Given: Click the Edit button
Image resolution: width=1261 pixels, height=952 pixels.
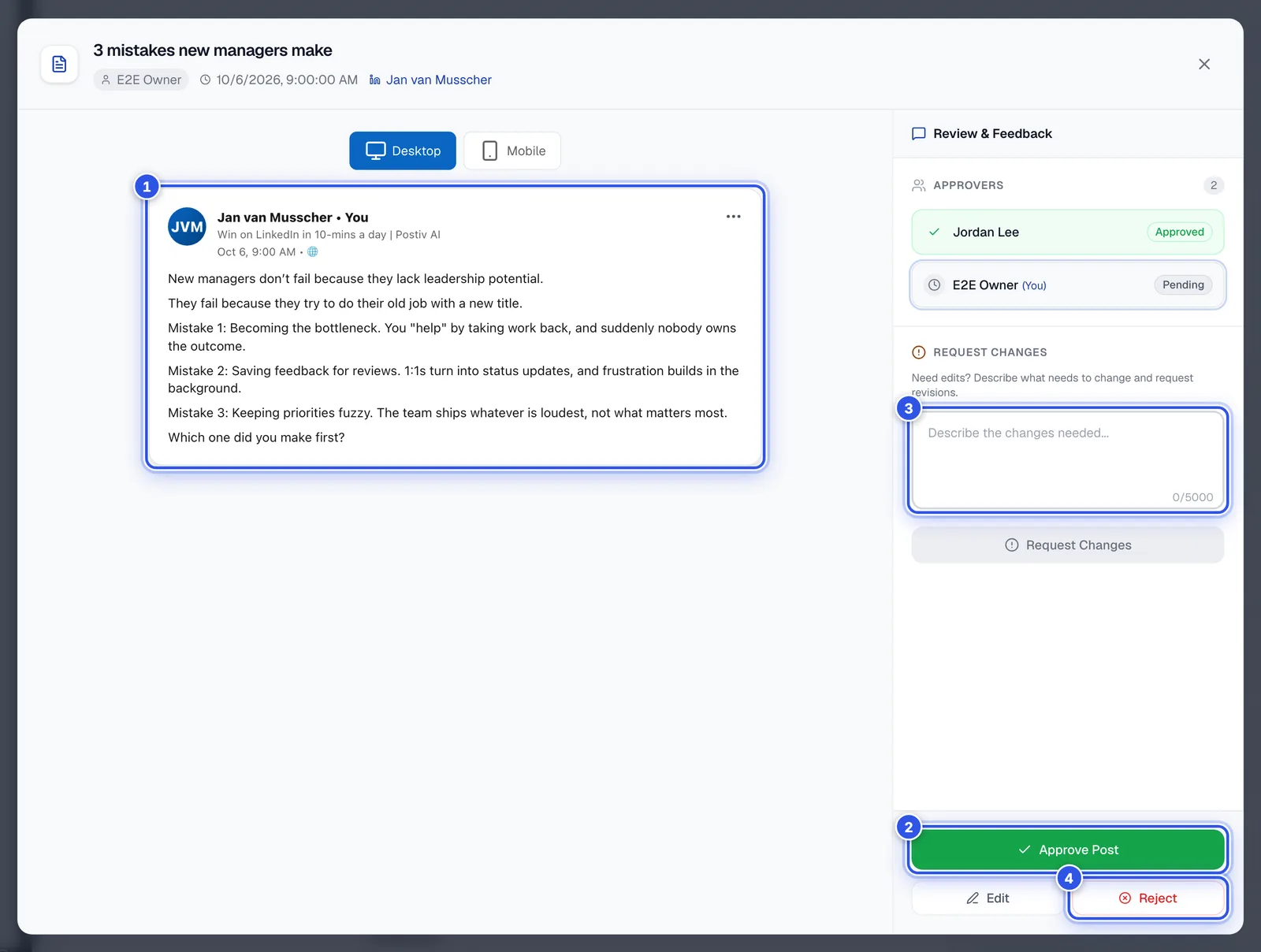Looking at the screenshot, I should (988, 898).
